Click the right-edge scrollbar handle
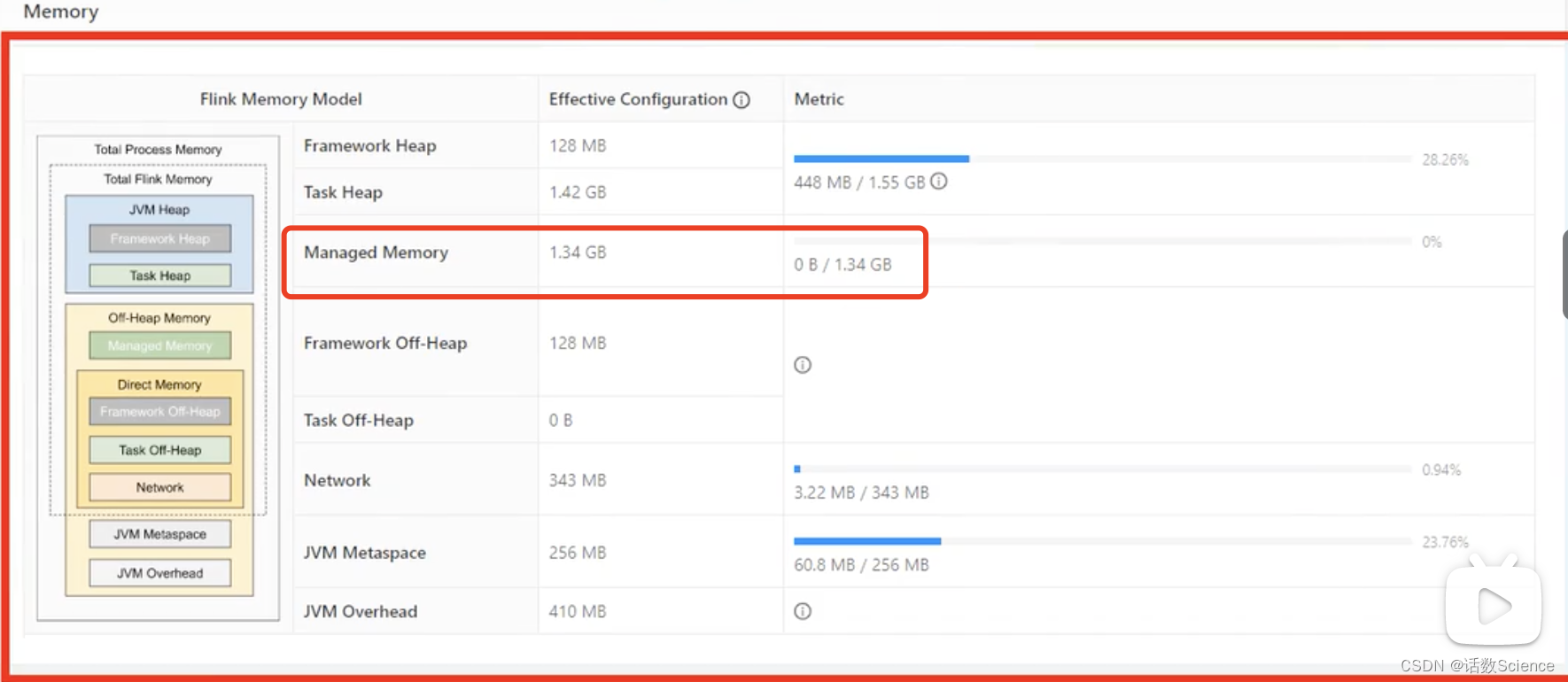The image size is (1568, 682). pos(1564,275)
